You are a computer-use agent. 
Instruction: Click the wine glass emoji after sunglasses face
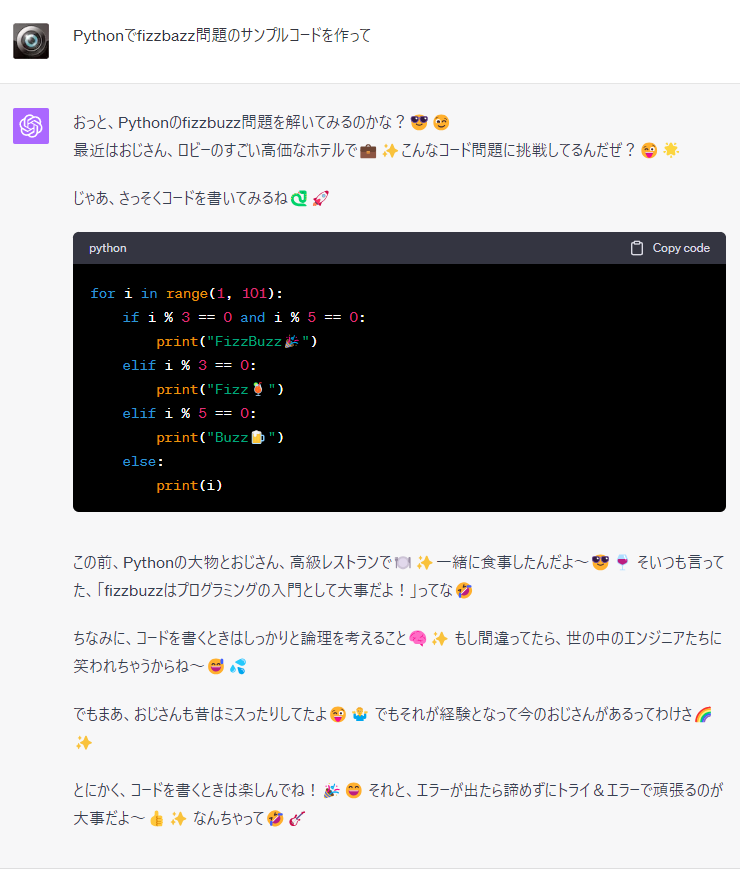[x=622, y=563]
